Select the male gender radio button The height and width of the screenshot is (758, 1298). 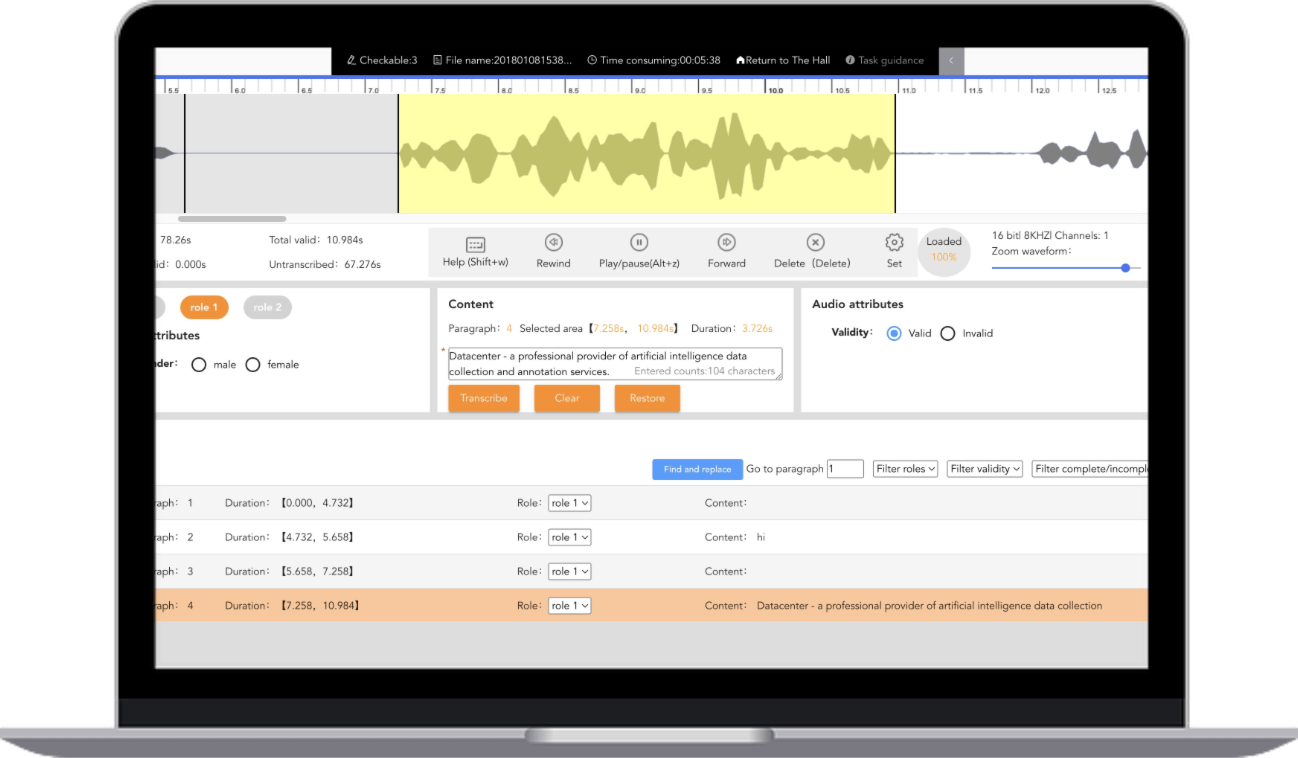(x=199, y=365)
